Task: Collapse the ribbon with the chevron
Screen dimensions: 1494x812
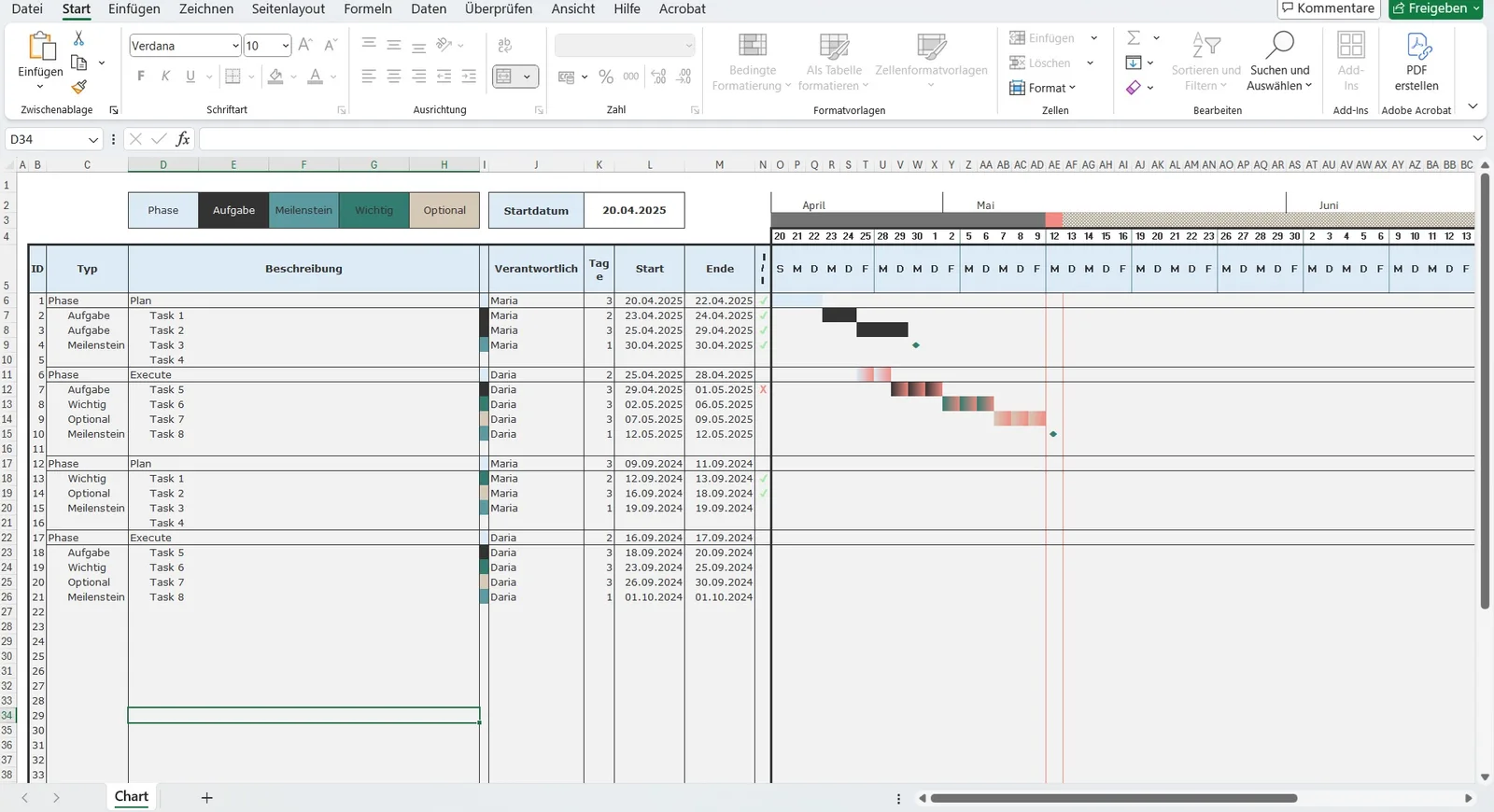Action: (1473, 106)
